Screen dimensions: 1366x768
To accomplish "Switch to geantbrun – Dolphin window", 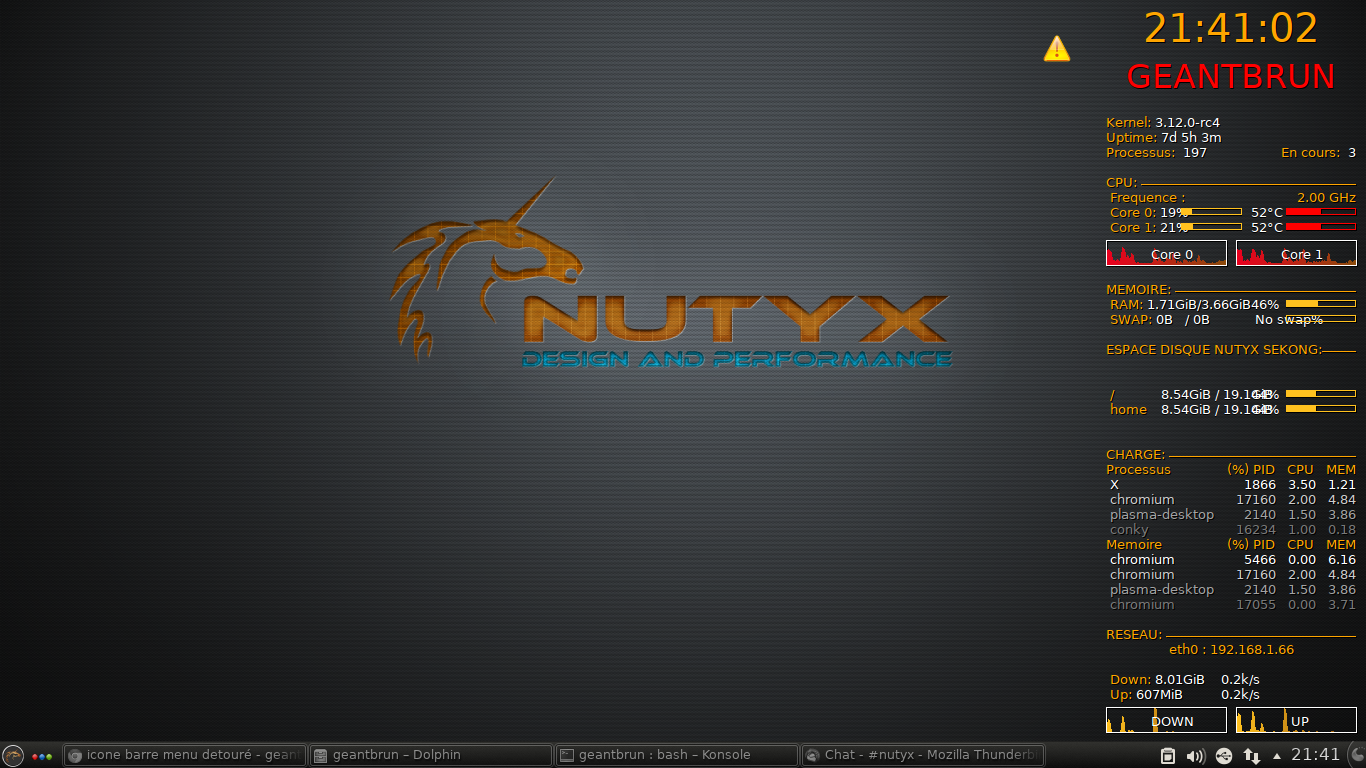I will (431, 756).
